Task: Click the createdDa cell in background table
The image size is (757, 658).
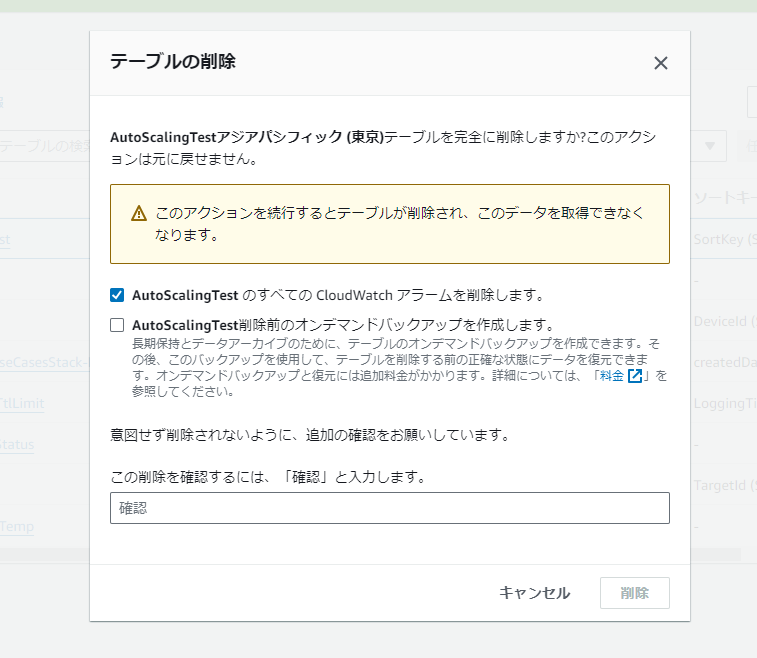Action: 725,363
